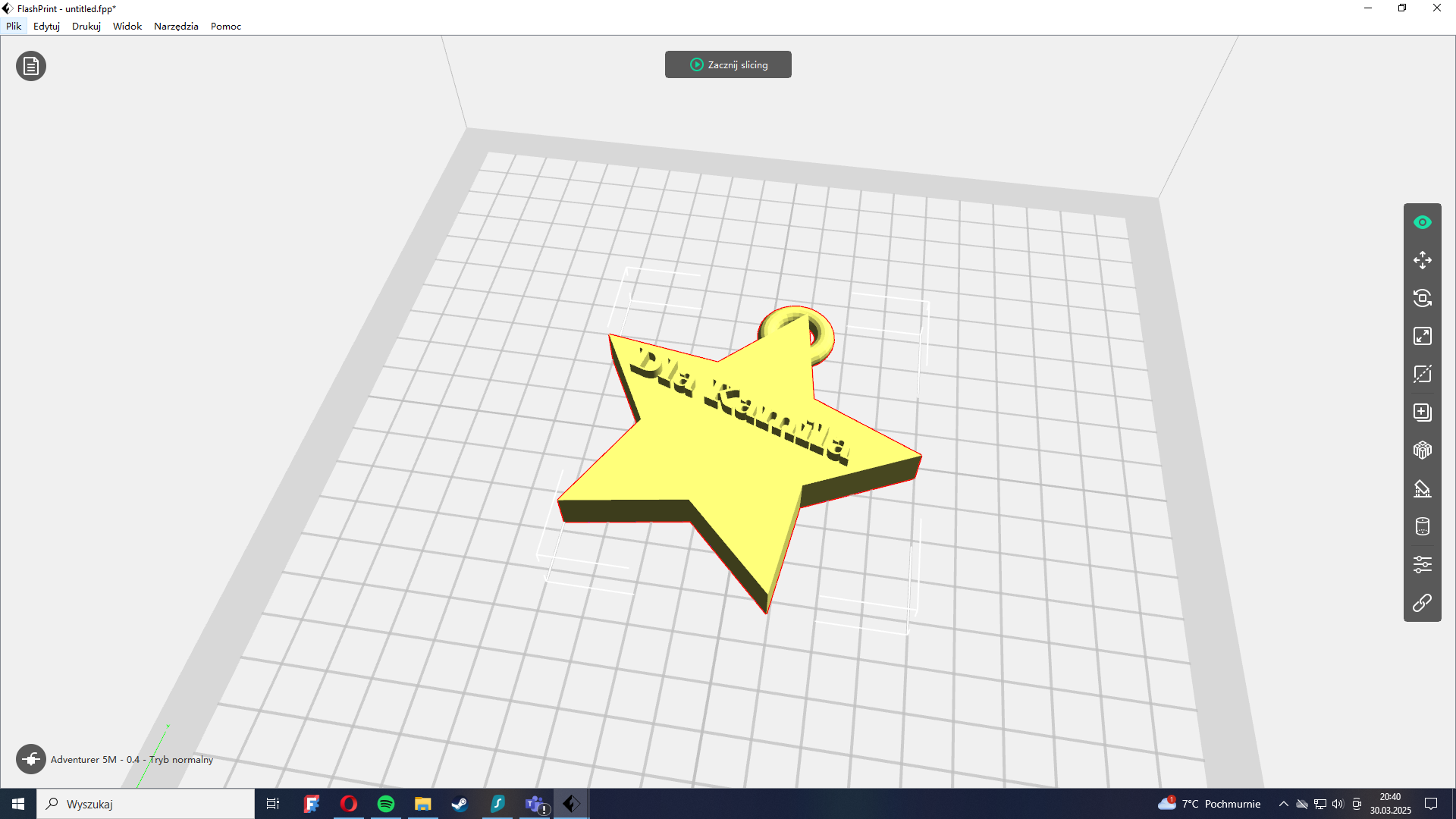
Task: Toggle the View eye tool
Action: (1422, 222)
